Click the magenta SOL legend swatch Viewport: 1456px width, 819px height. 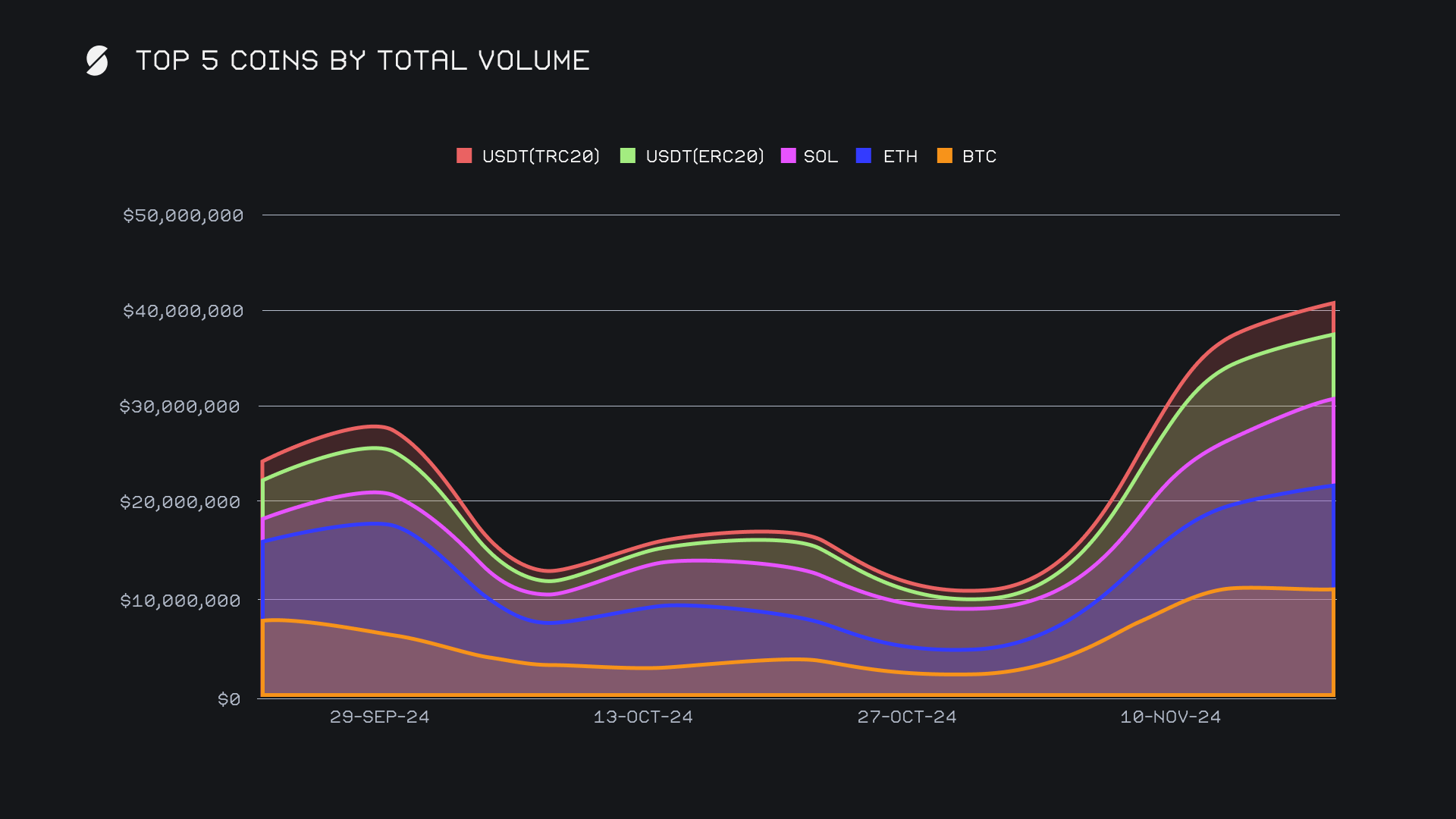click(788, 155)
